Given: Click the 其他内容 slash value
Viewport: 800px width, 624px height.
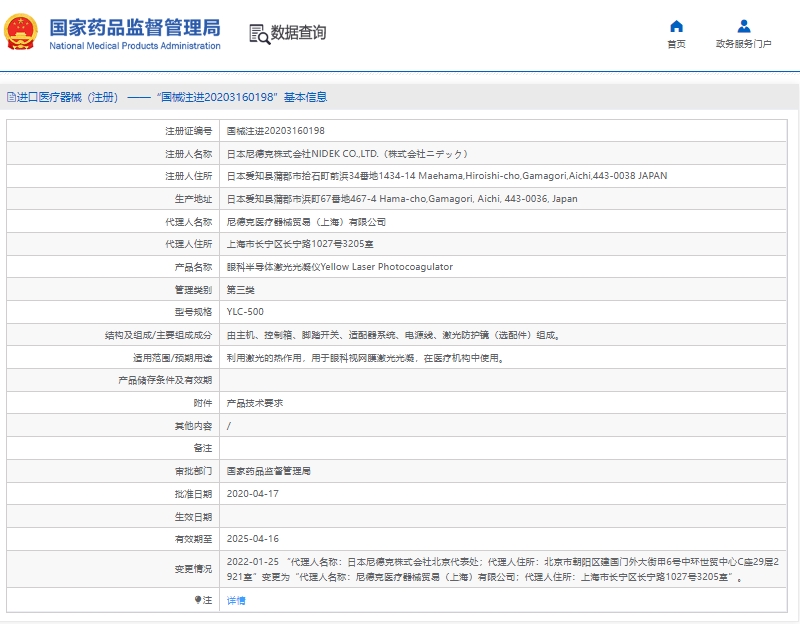Looking at the screenshot, I should point(229,426).
